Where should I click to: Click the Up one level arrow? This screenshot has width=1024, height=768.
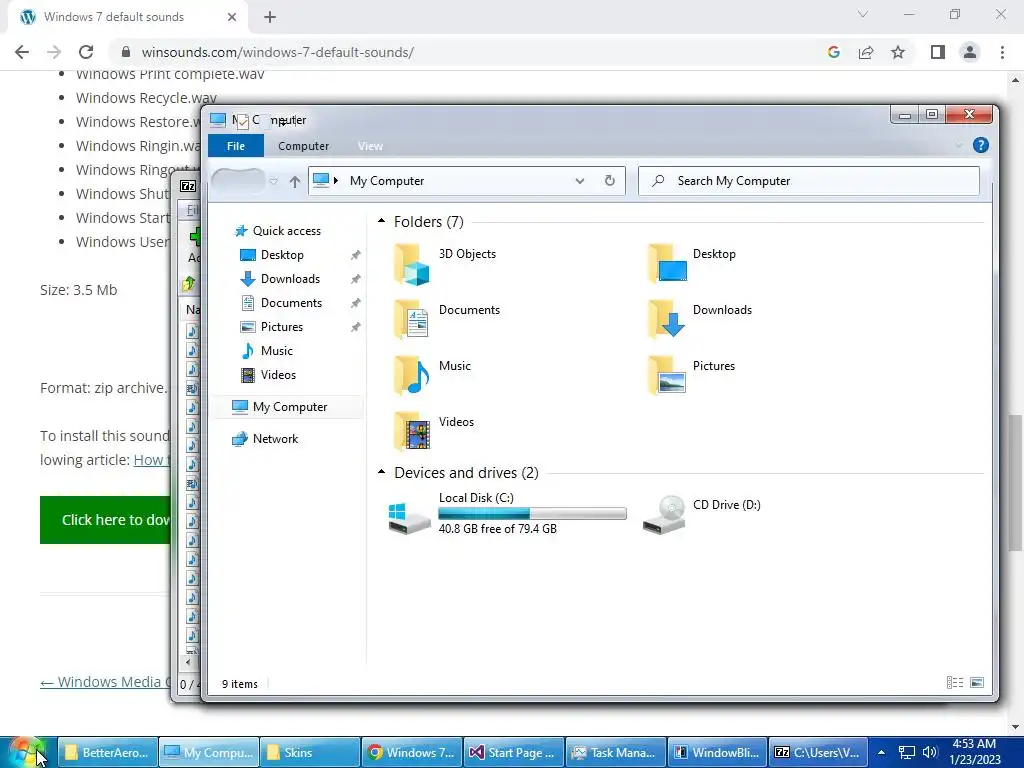(295, 182)
